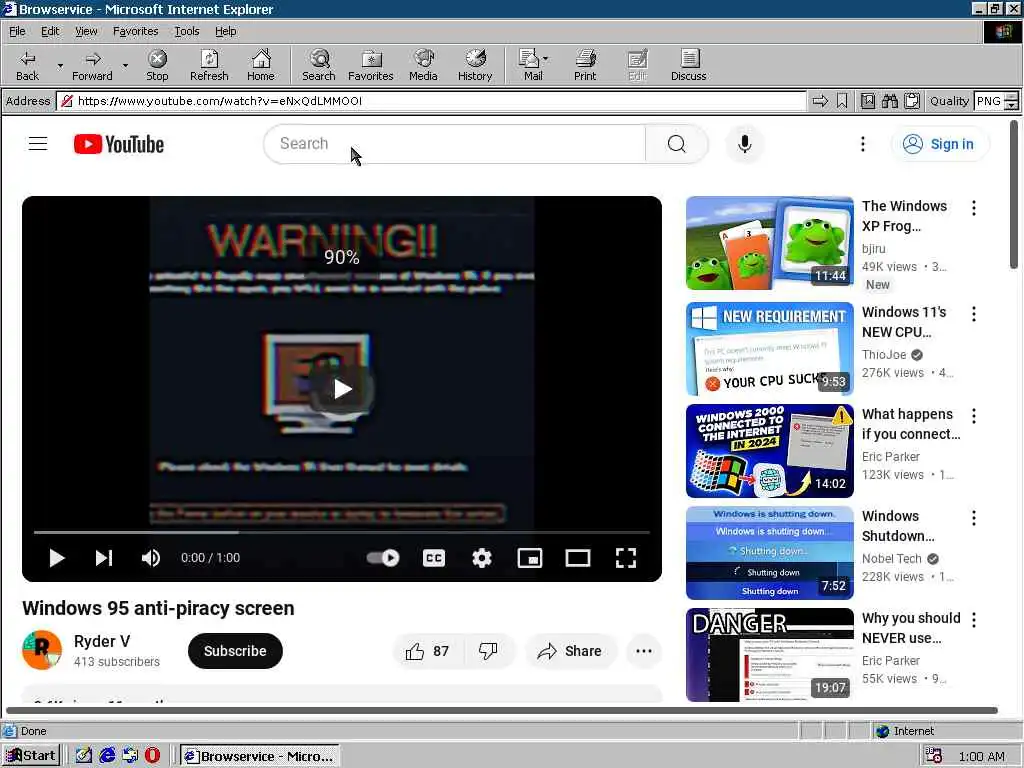Open the Quality PNG dropdown

pos(1012,101)
